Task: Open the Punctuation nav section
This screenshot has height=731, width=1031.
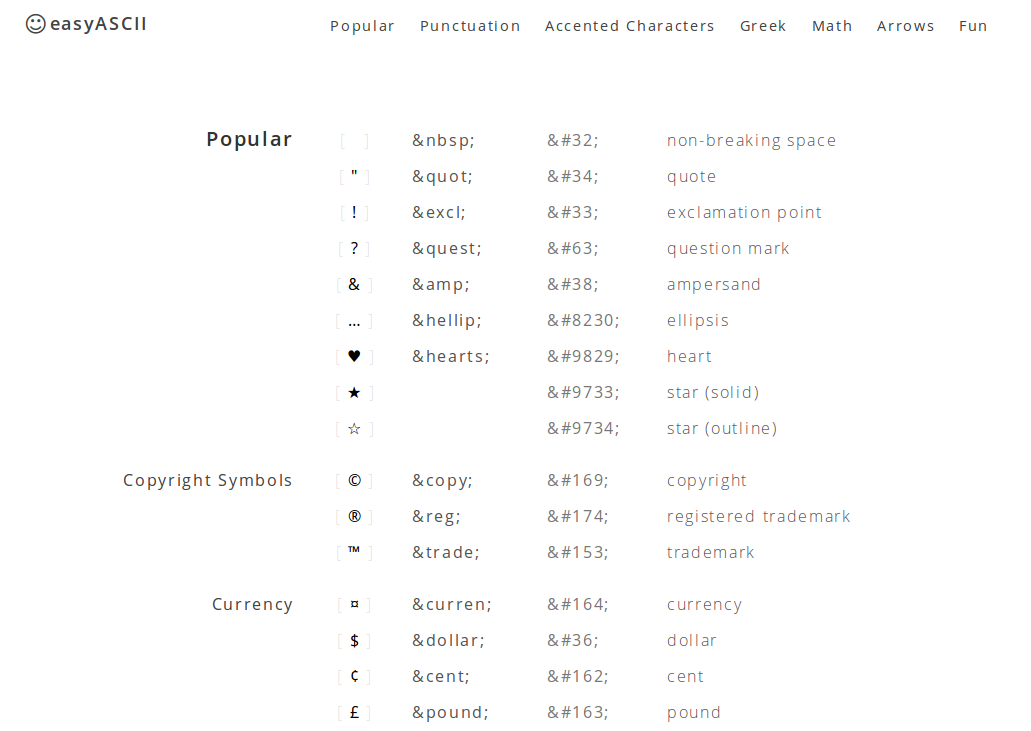Action: click(x=470, y=26)
